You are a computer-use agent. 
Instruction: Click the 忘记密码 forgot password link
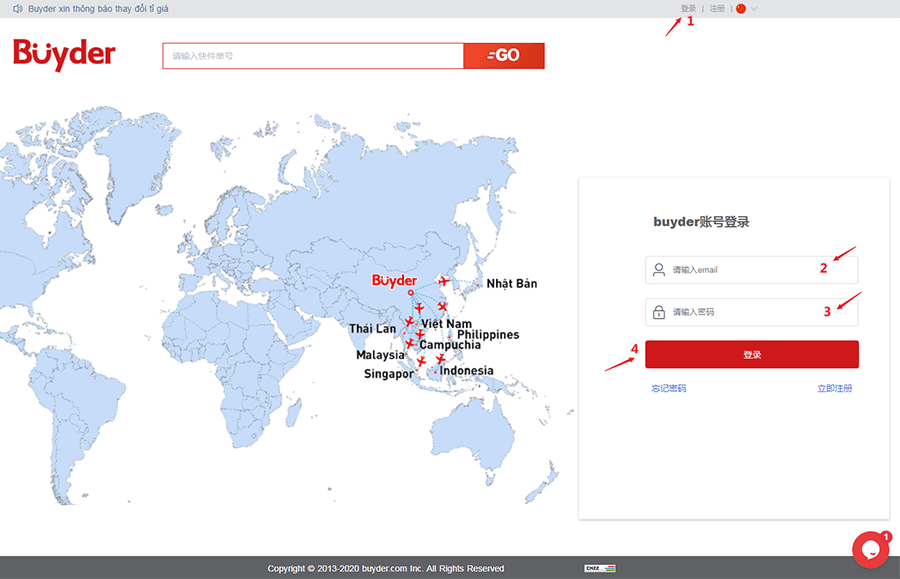(x=669, y=388)
